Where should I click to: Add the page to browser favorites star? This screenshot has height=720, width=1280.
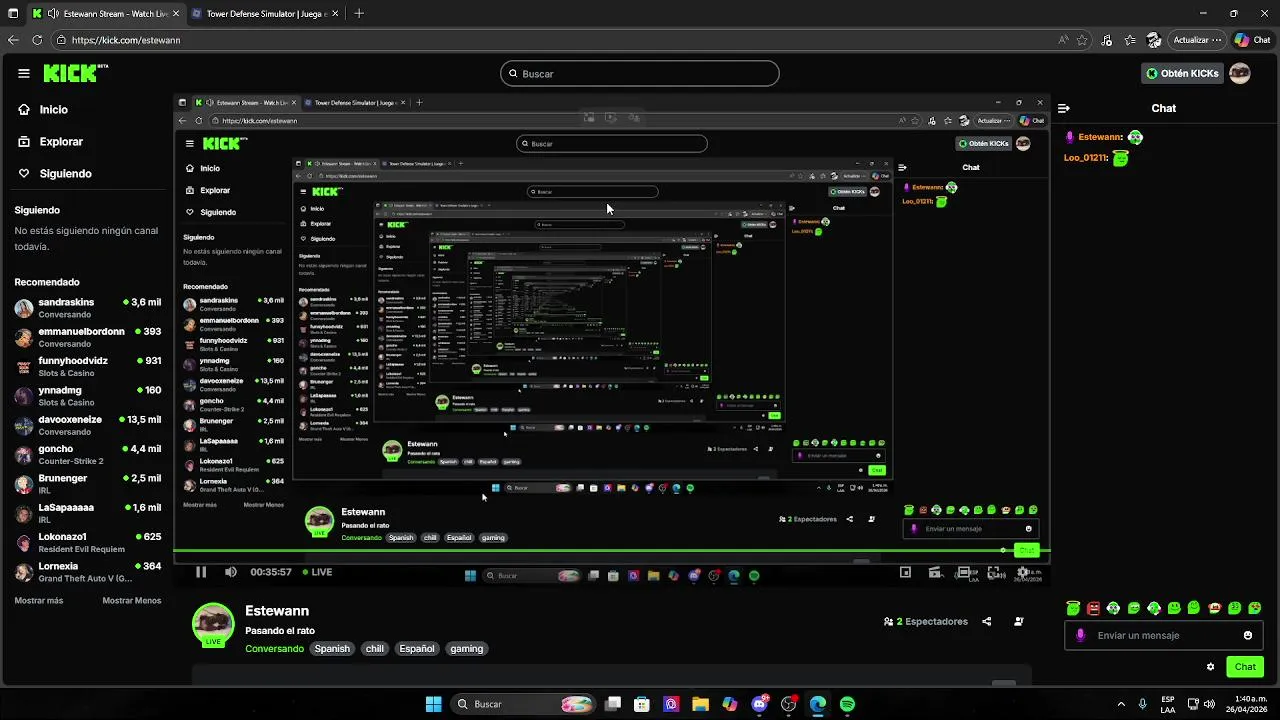(x=1082, y=40)
